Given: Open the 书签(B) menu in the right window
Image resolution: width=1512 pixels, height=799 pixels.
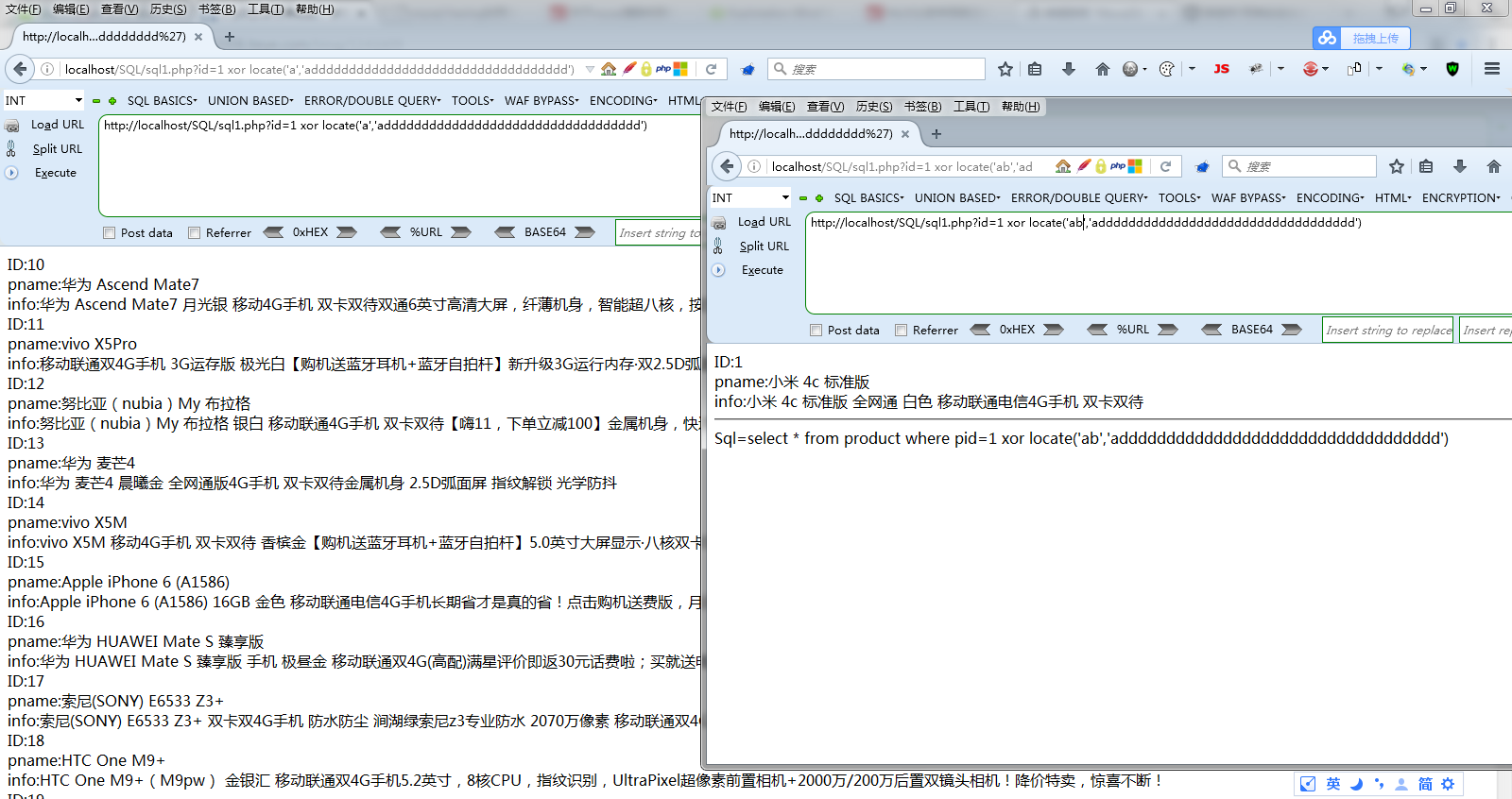Looking at the screenshot, I should (922, 107).
